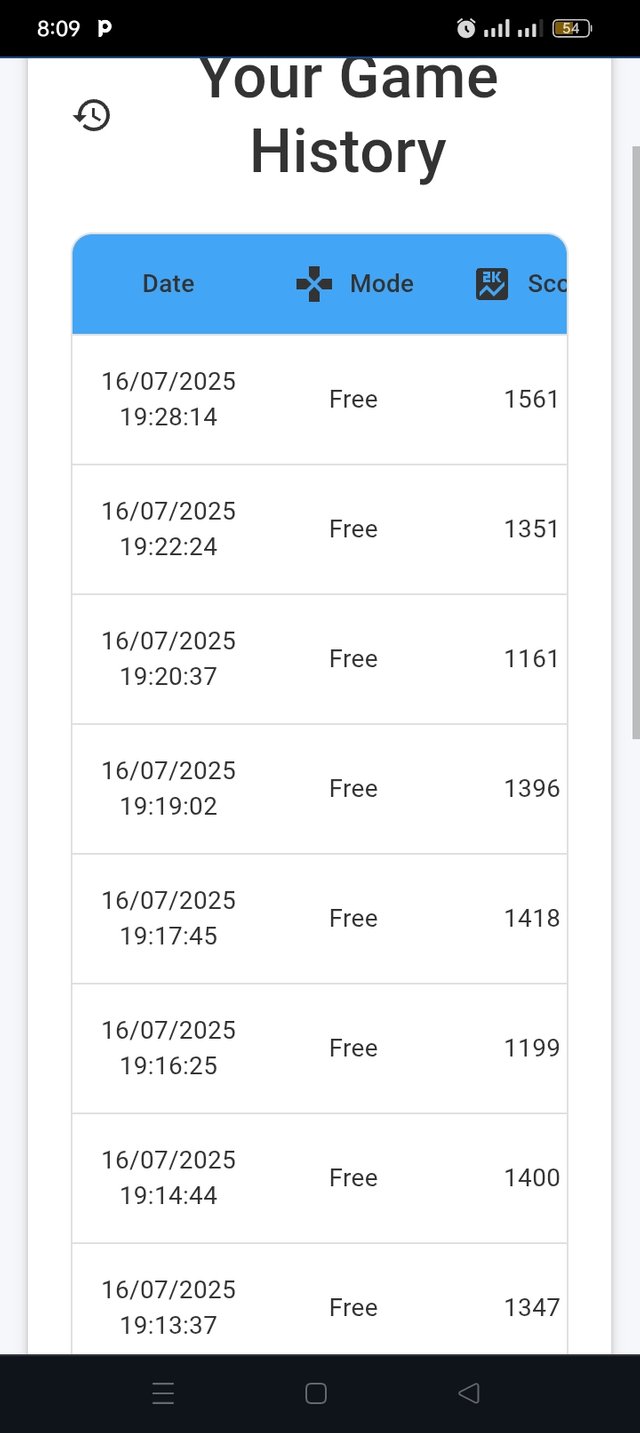Sort by the Date column header
The height and width of the screenshot is (1433, 640).
(168, 284)
